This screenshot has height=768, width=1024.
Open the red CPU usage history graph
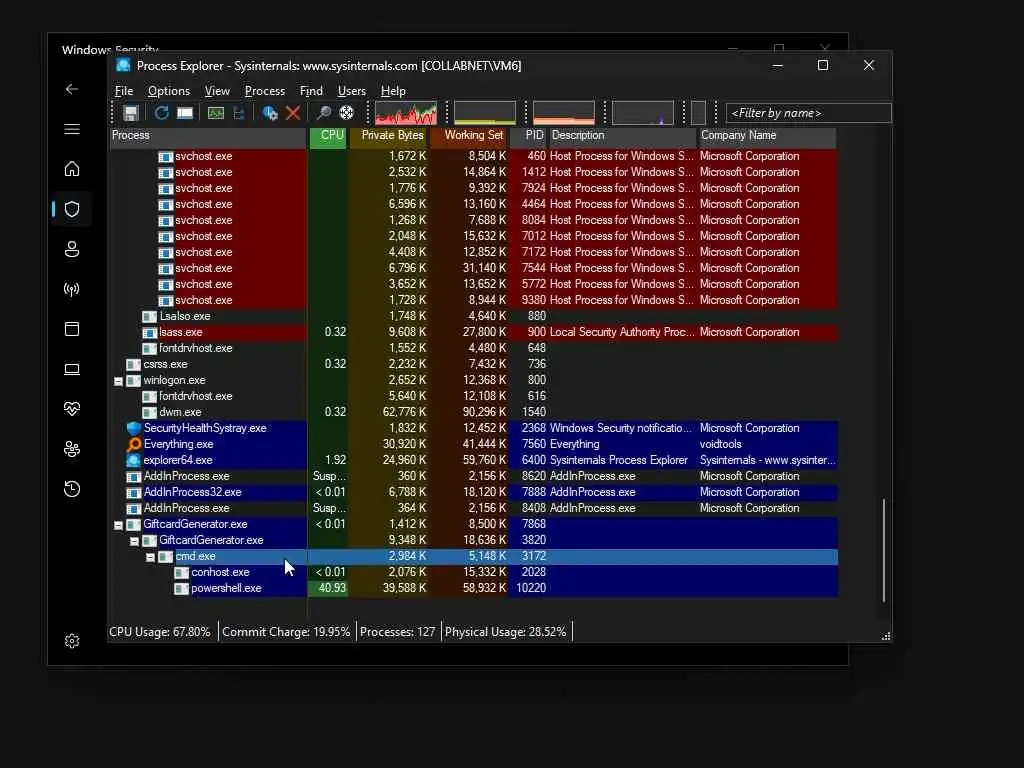coord(406,113)
